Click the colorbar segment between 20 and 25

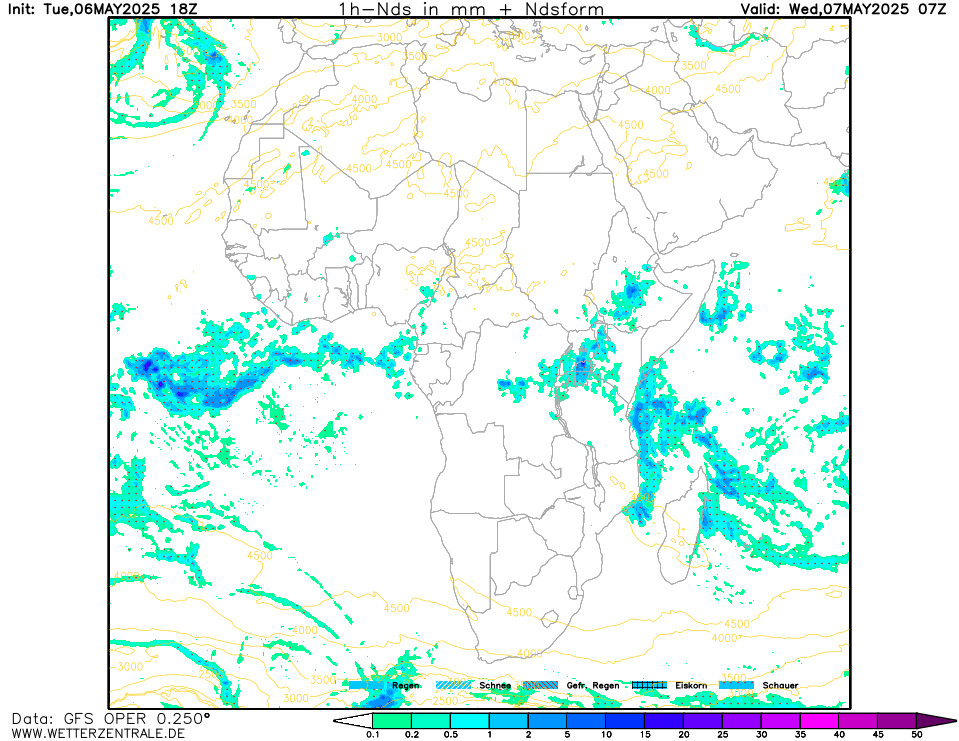pyautogui.click(x=703, y=721)
